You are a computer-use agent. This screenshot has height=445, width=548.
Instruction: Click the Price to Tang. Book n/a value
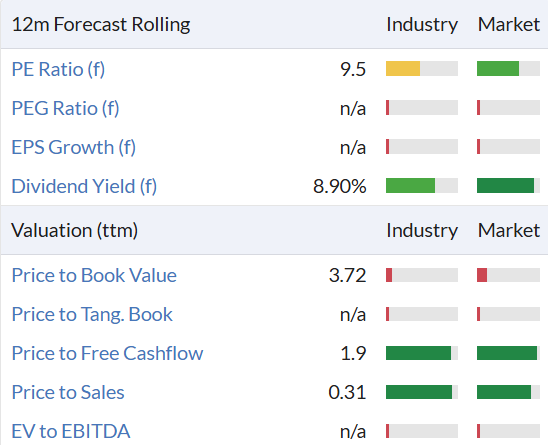tap(353, 315)
